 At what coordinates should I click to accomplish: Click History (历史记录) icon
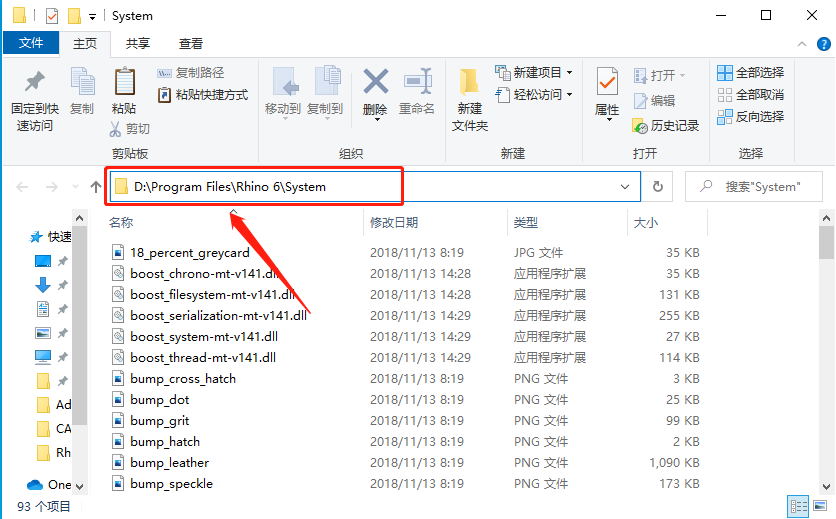(x=639, y=126)
